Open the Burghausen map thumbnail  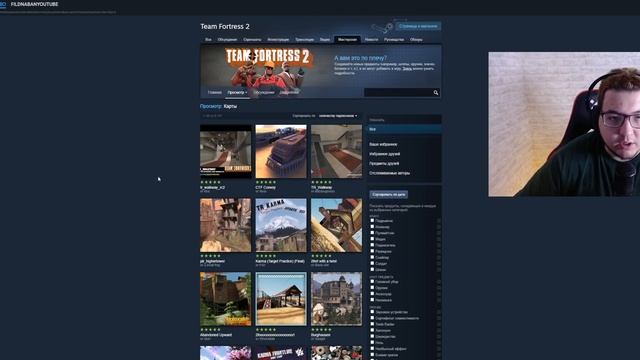click(336, 299)
